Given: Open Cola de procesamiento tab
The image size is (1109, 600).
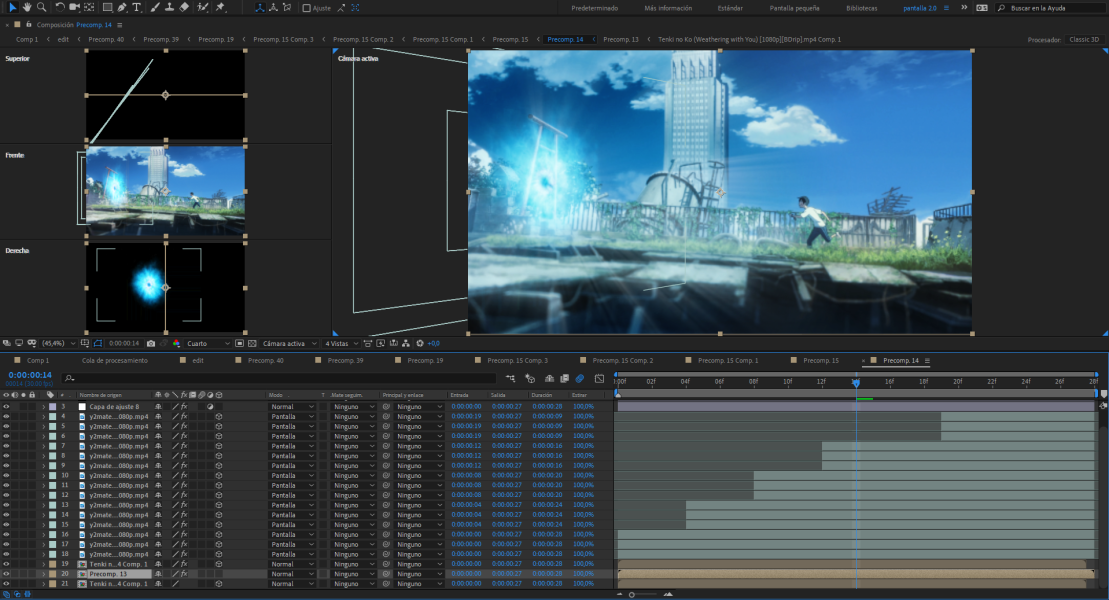Looking at the screenshot, I should pyautogui.click(x=115, y=361).
